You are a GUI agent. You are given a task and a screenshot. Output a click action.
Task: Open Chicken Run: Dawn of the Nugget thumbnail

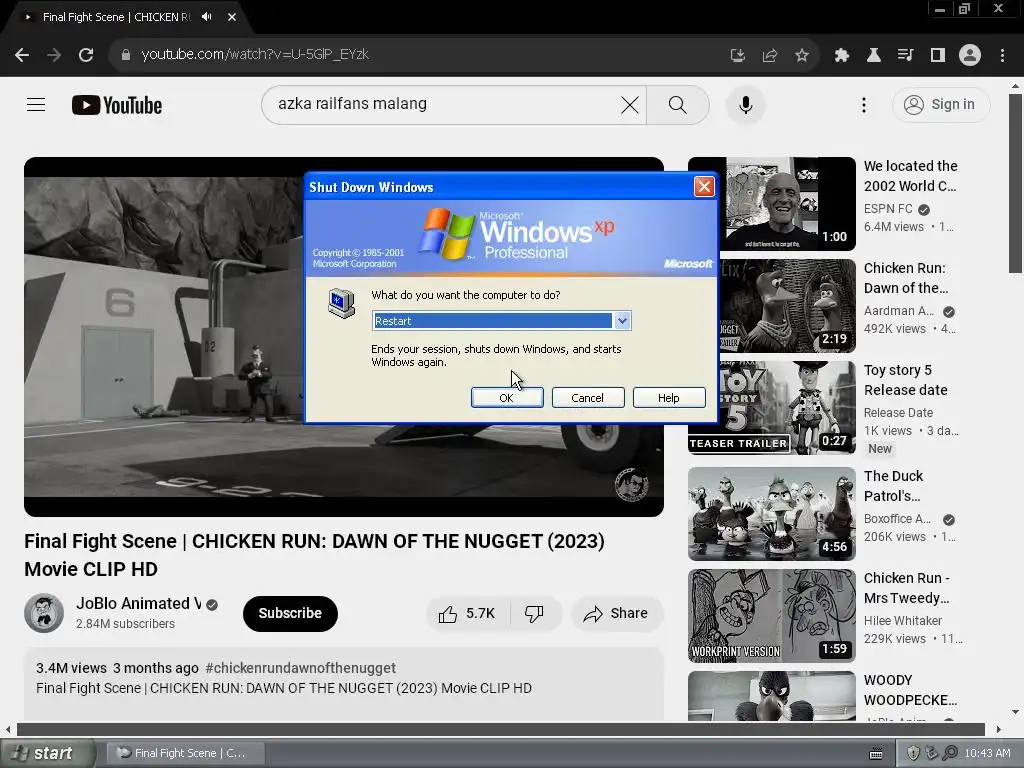772,306
